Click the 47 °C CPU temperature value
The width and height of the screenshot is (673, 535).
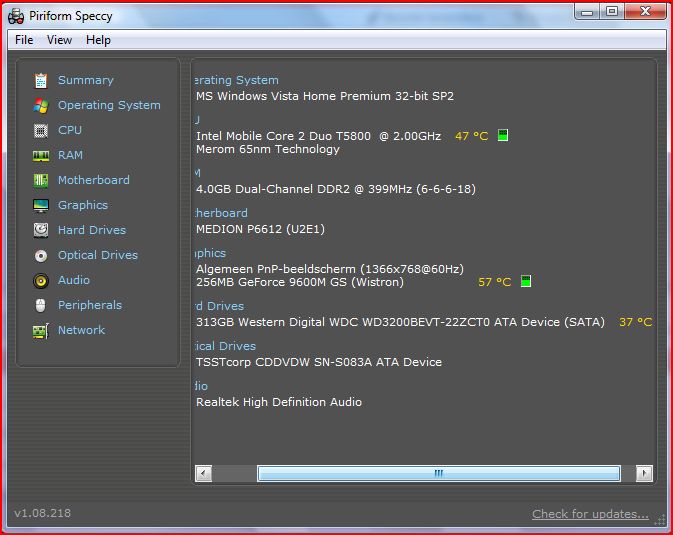[x=471, y=136]
